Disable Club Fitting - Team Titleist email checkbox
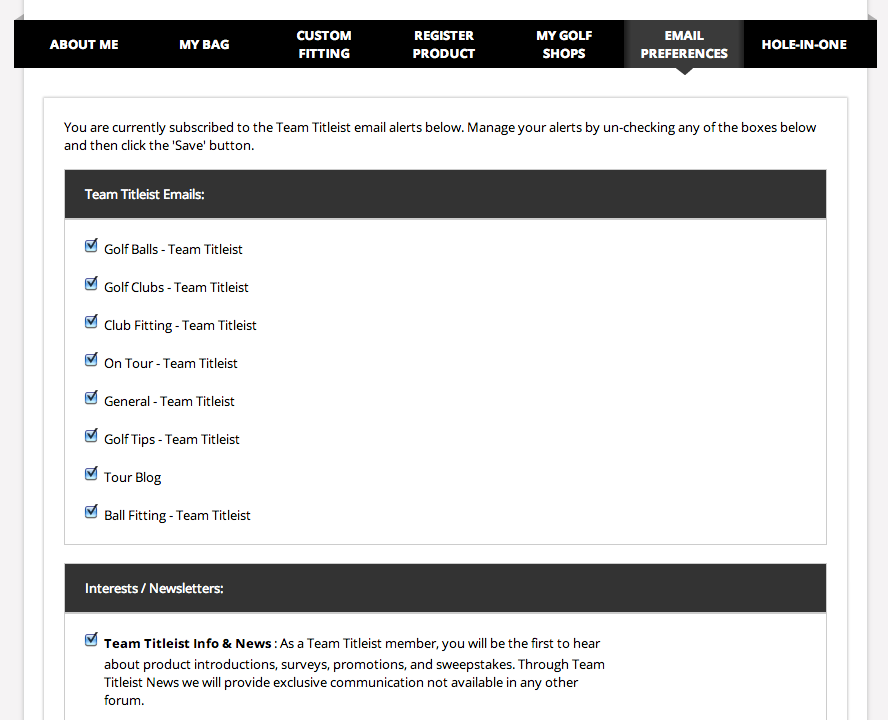Screen dimensions: 888x720 tap(91, 322)
